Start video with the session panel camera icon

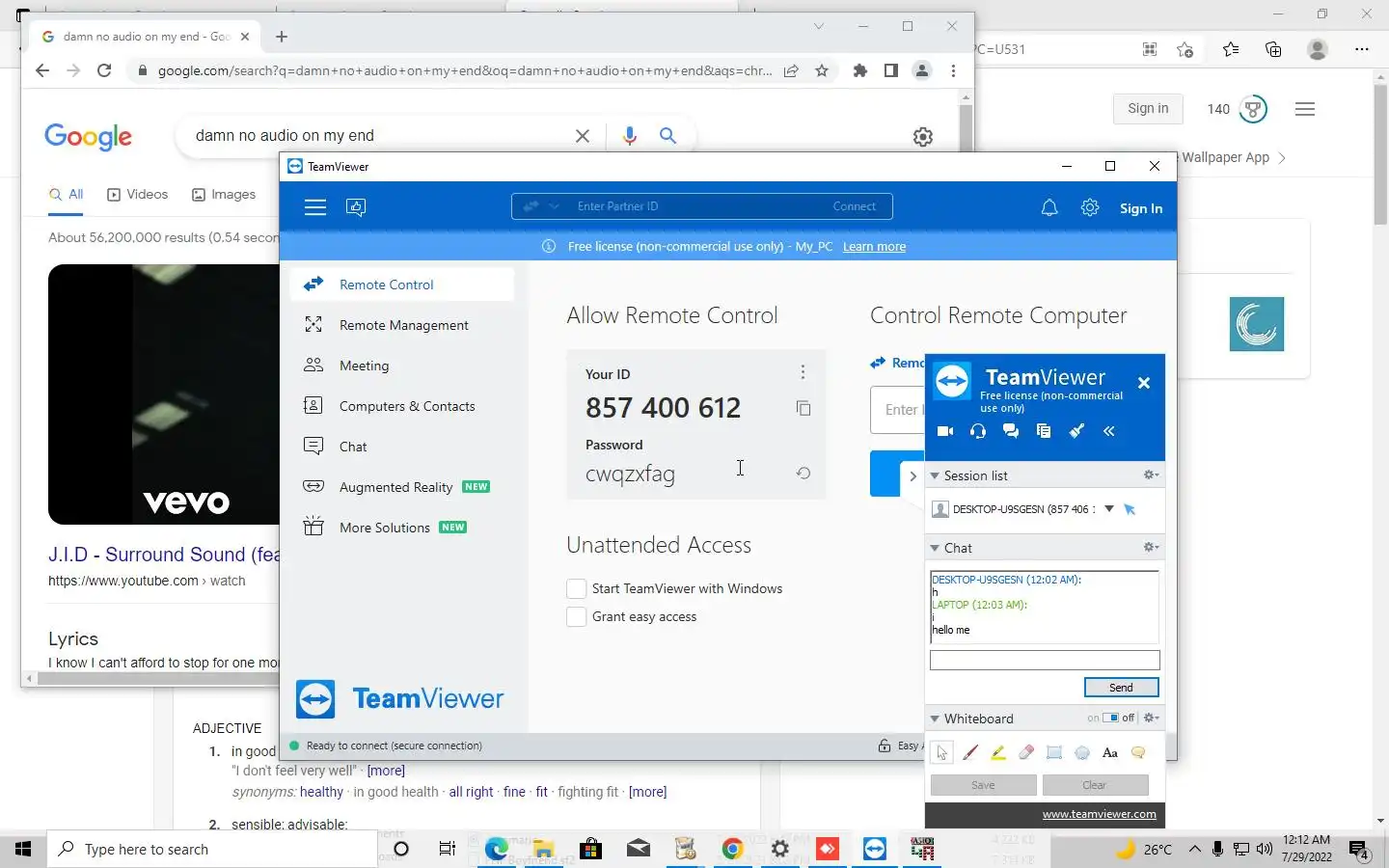[x=945, y=431]
